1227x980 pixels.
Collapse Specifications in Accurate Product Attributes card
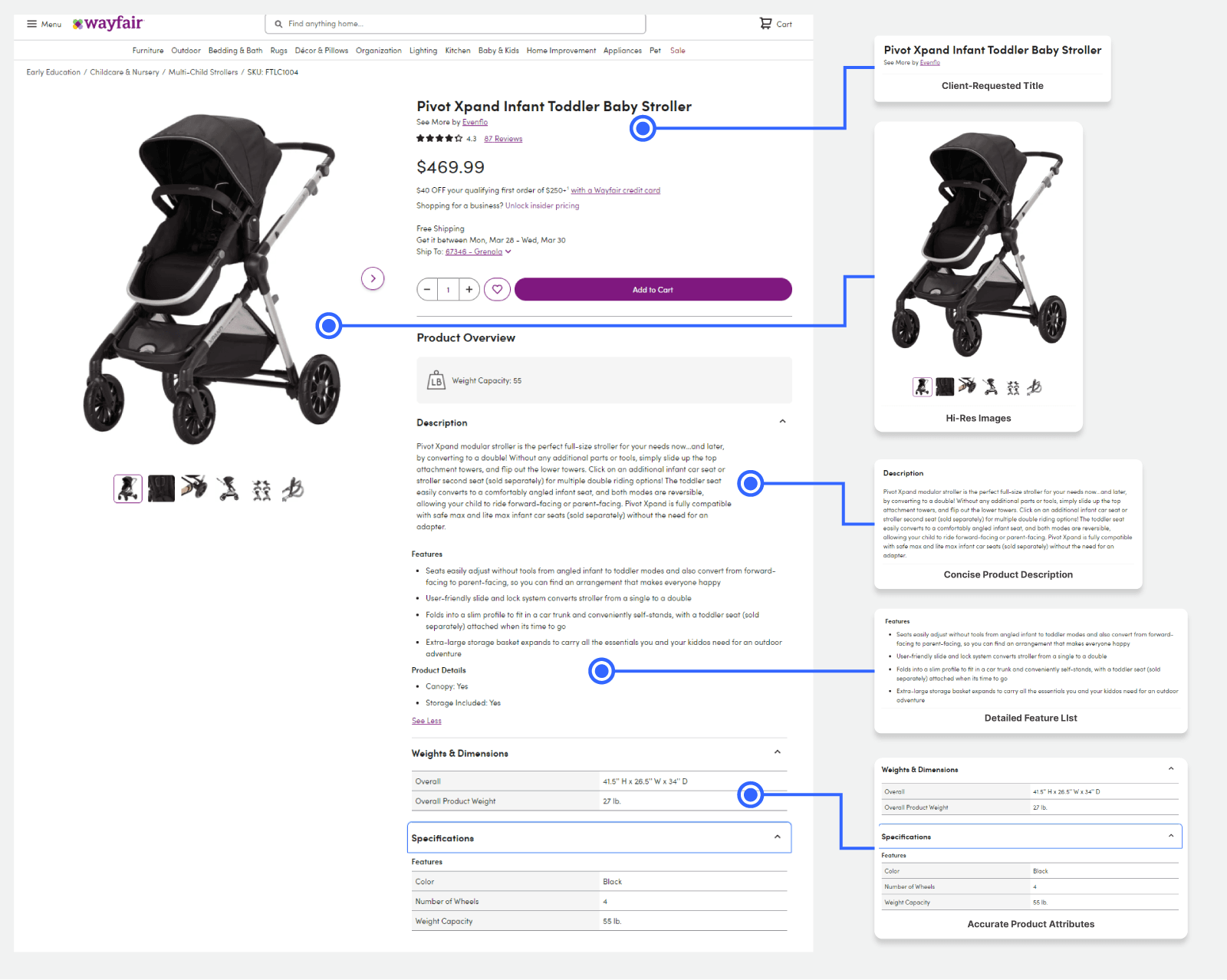point(1171,837)
